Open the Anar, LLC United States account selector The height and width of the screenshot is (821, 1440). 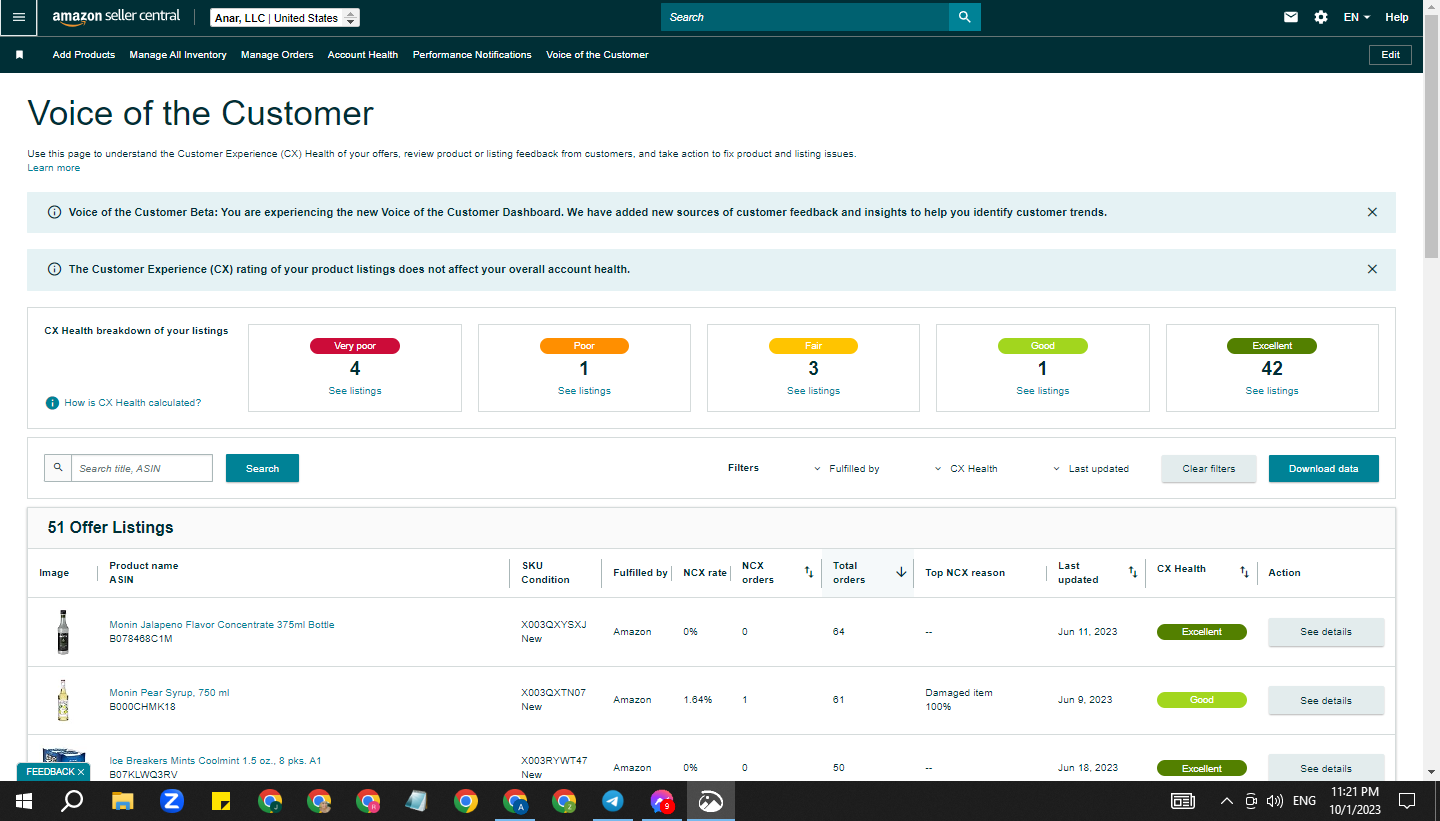coord(285,18)
